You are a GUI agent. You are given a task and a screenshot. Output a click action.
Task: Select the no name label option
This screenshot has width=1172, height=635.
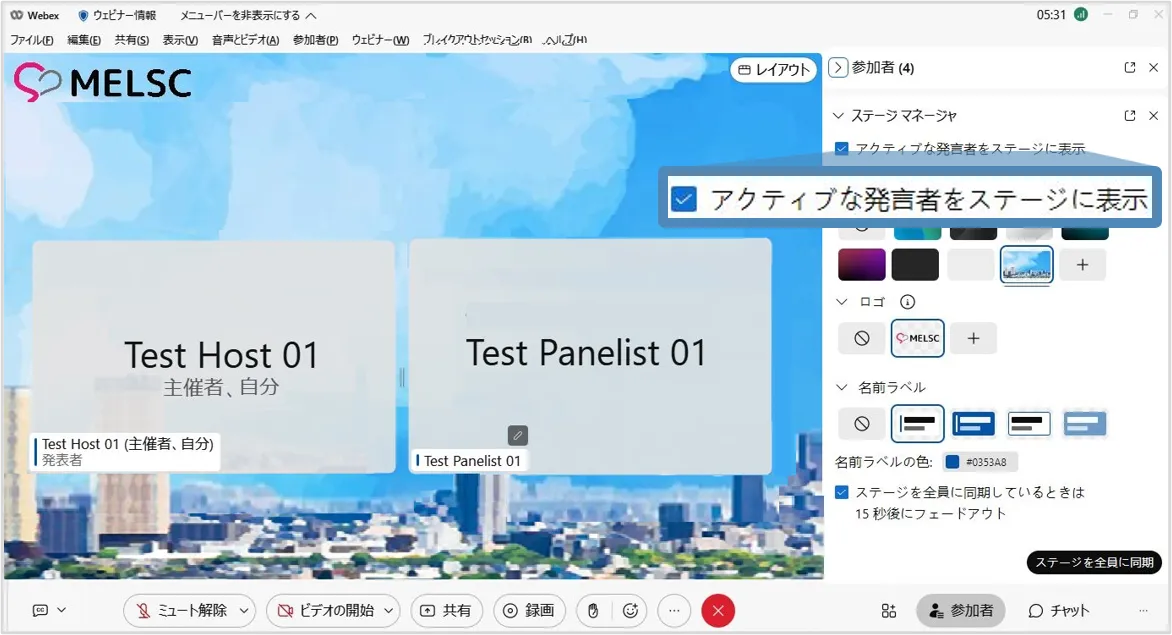tap(861, 423)
